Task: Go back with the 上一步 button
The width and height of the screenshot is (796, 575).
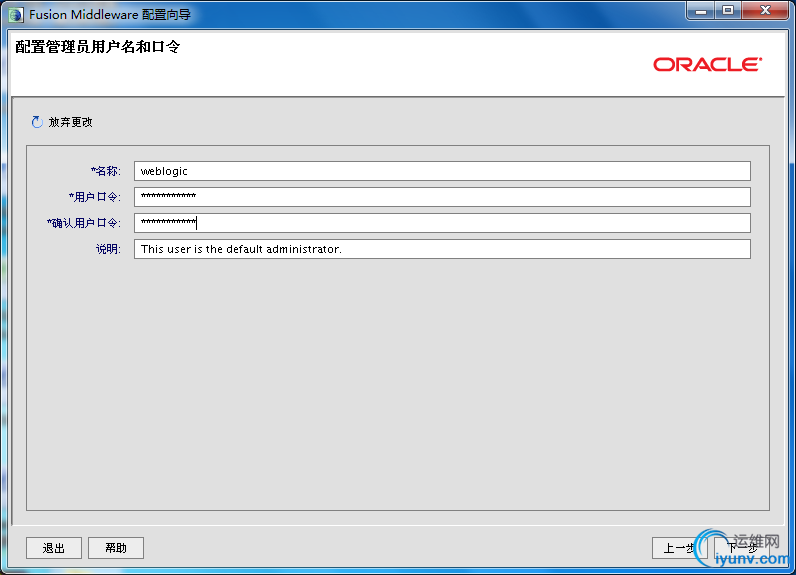Action: coord(679,548)
